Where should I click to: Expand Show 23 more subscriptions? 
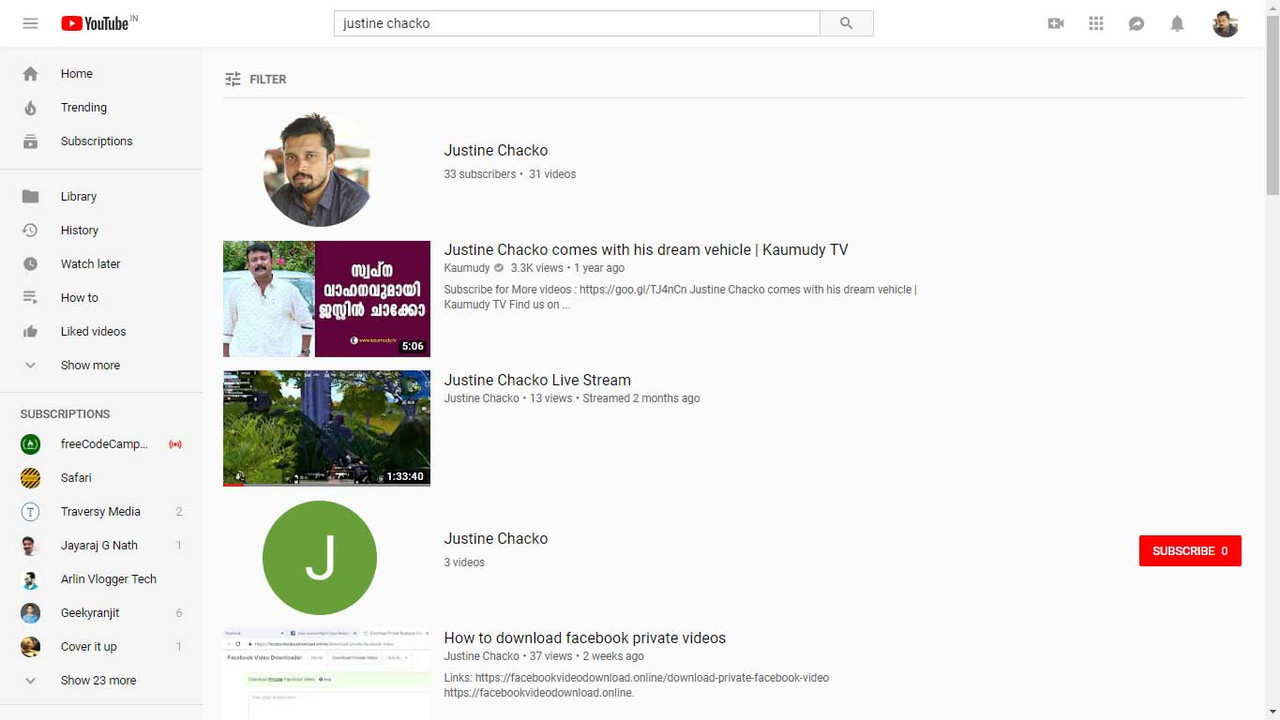98,680
